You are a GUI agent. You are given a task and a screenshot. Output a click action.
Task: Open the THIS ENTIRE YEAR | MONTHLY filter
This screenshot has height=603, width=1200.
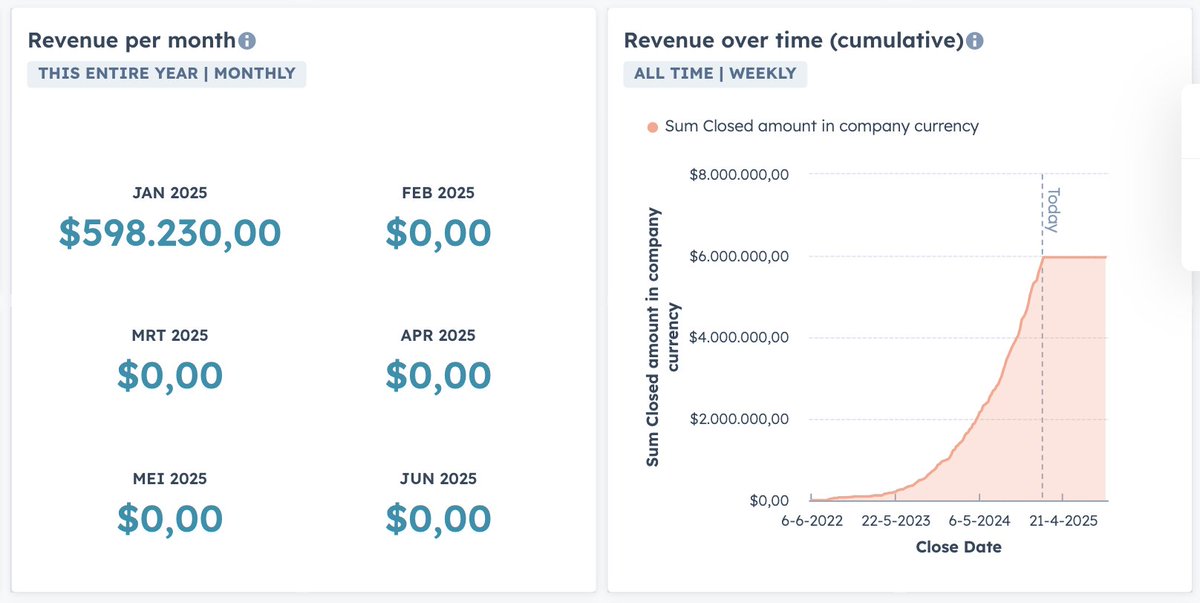coord(166,73)
